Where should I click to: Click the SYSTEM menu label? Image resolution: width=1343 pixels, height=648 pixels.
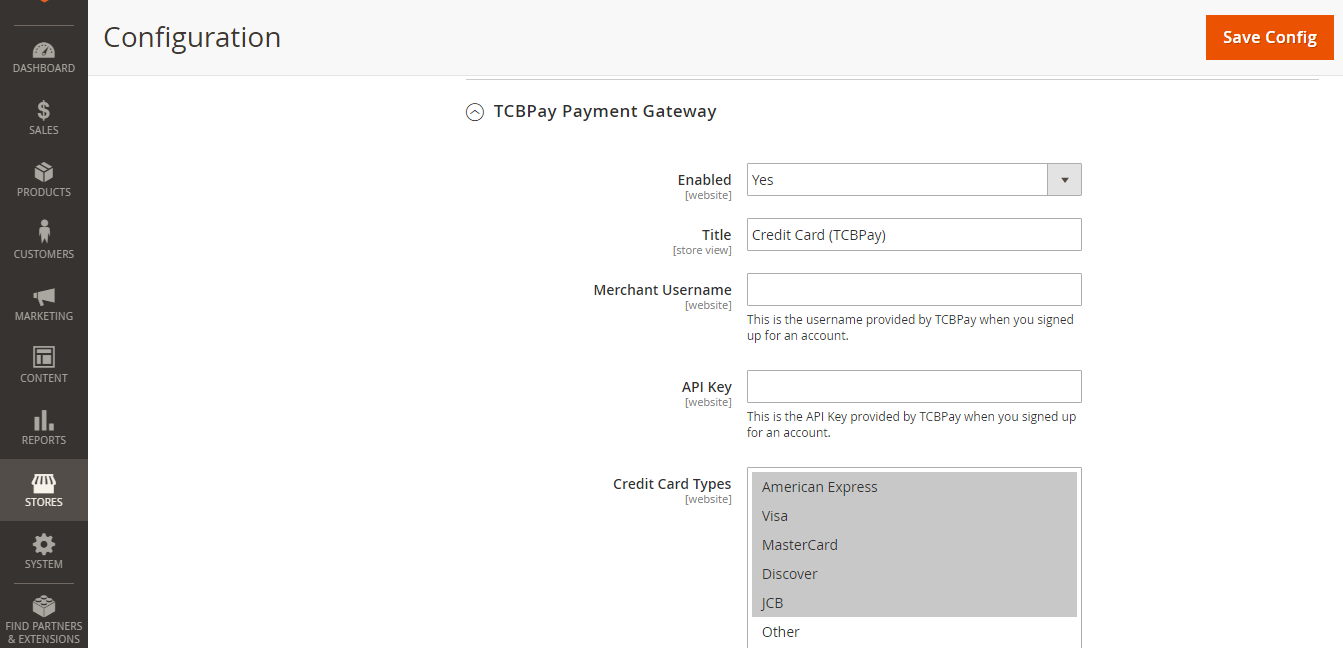[44, 564]
